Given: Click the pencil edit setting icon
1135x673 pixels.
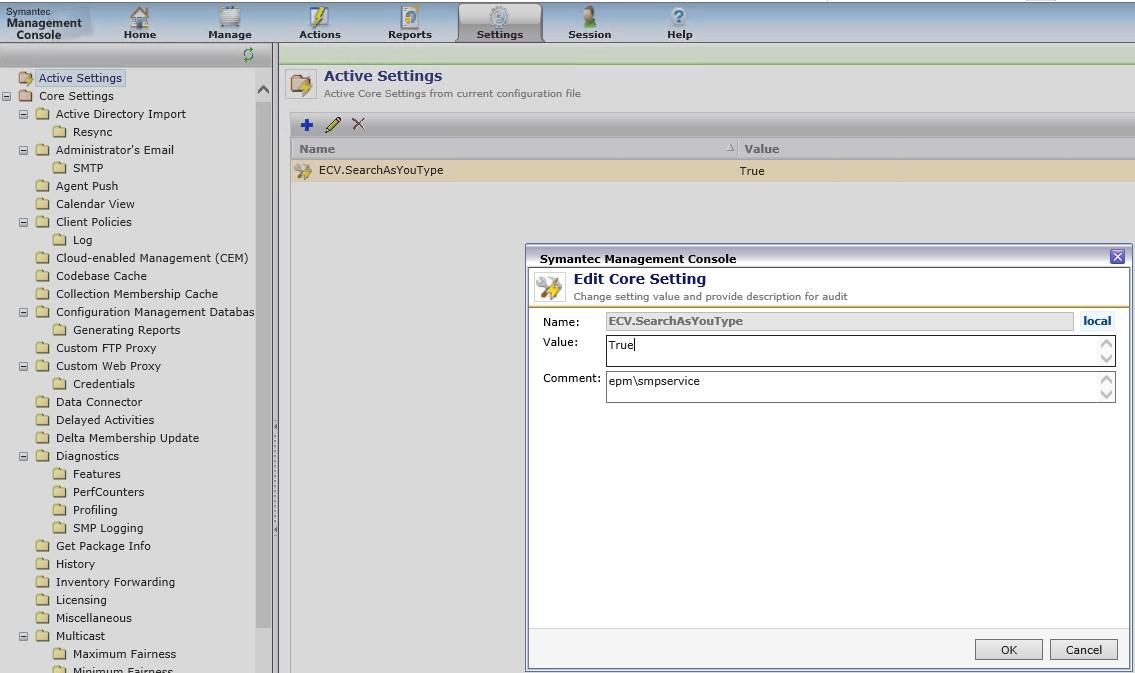Looking at the screenshot, I should (333, 125).
